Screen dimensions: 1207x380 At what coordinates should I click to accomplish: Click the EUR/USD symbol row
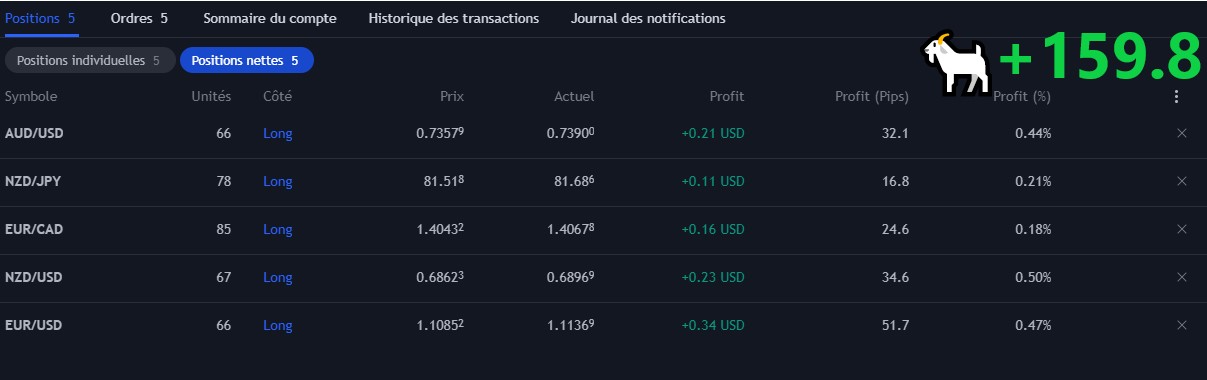[603, 325]
